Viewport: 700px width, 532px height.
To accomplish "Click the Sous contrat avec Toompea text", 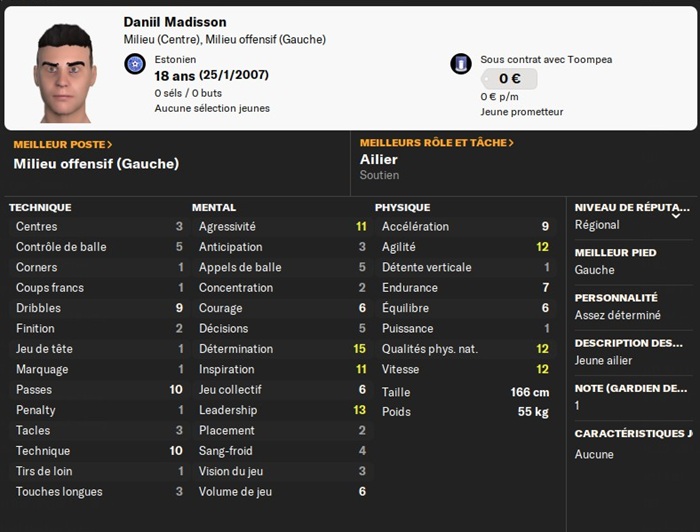I will [x=546, y=60].
